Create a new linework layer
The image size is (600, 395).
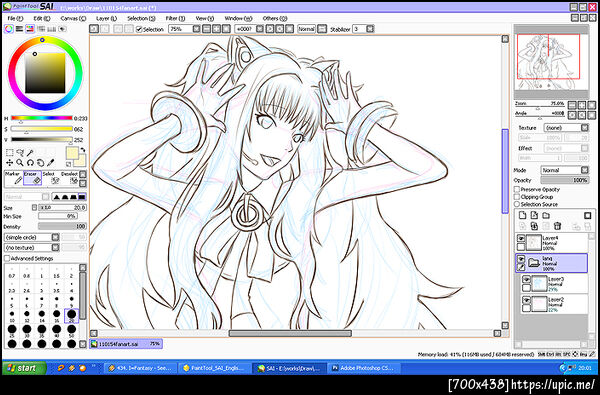click(534, 215)
